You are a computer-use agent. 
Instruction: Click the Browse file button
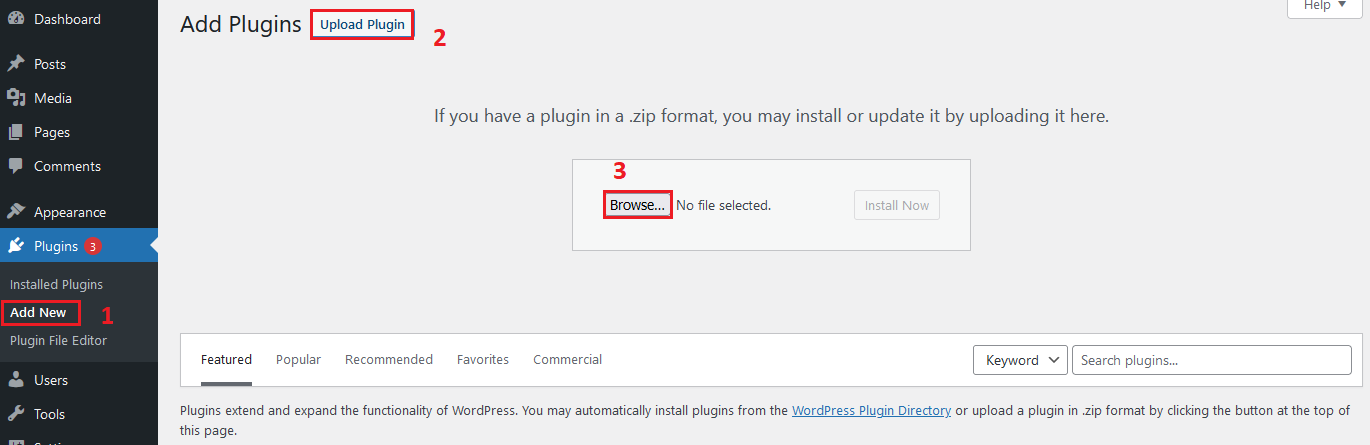click(x=637, y=205)
